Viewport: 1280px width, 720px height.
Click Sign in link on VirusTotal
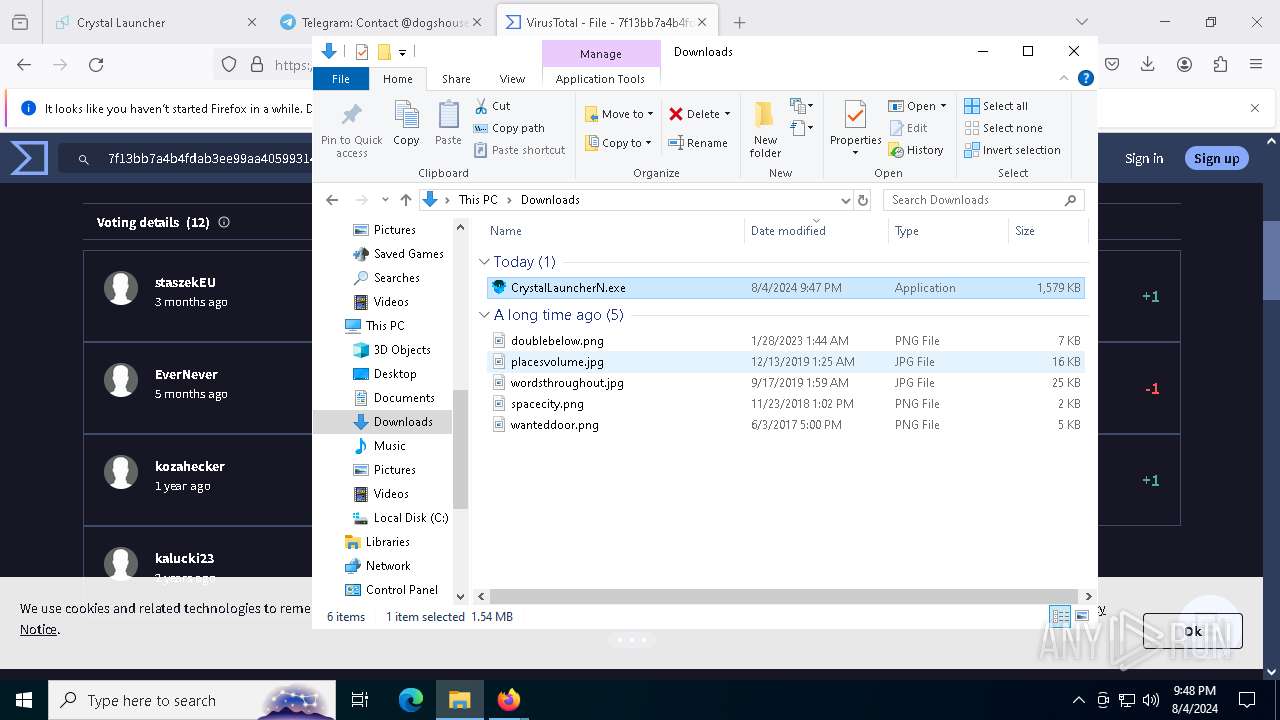click(1144, 158)
